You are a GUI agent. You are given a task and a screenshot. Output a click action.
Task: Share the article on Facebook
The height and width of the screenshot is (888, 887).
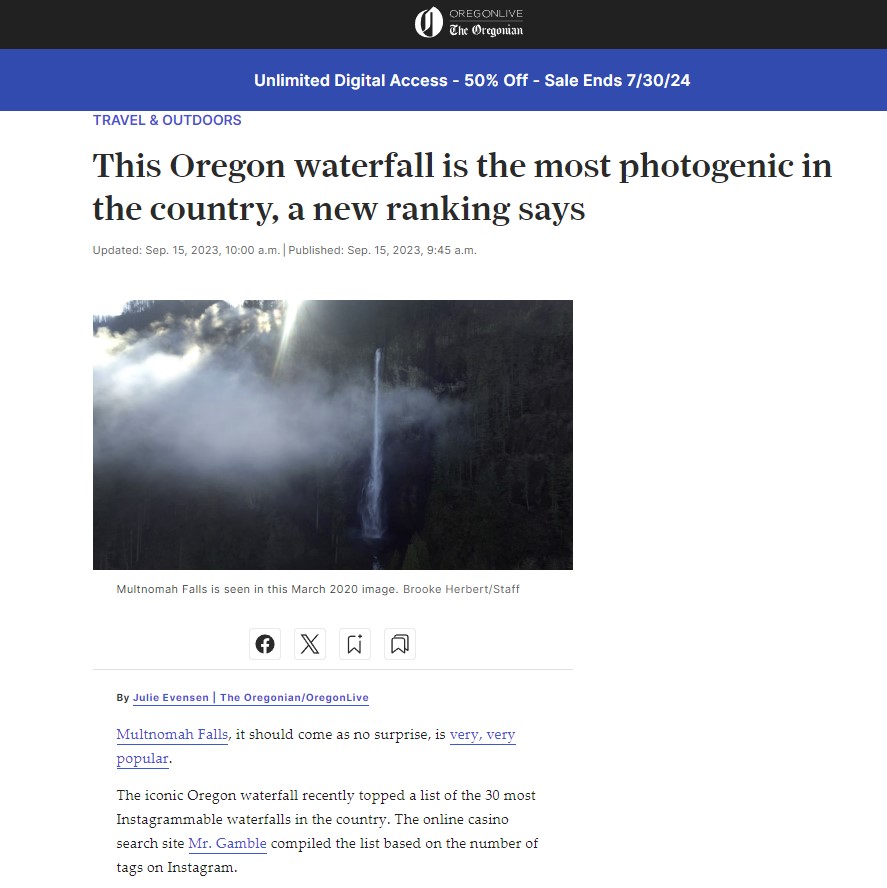(x=265, y=644)
